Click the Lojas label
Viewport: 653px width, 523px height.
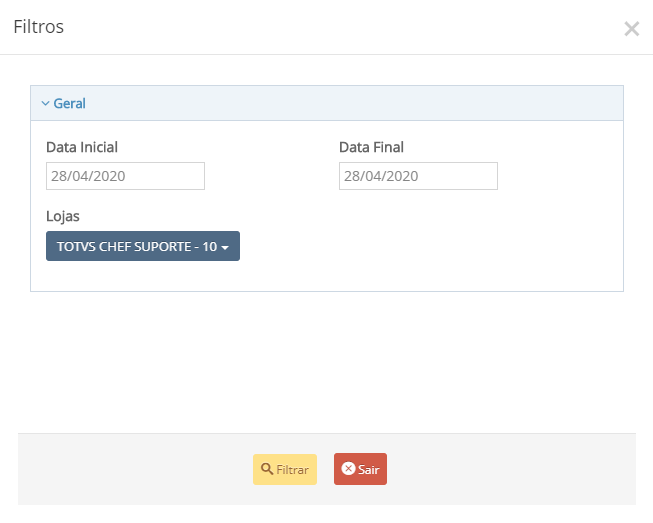click(x=62, y=217)
